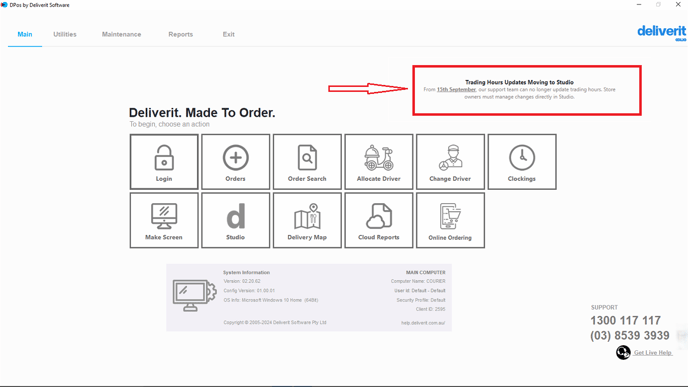Screen dimensions: 688x387
Task: Click the Copyright Deliverit Software text
Action: click(275, 322)
